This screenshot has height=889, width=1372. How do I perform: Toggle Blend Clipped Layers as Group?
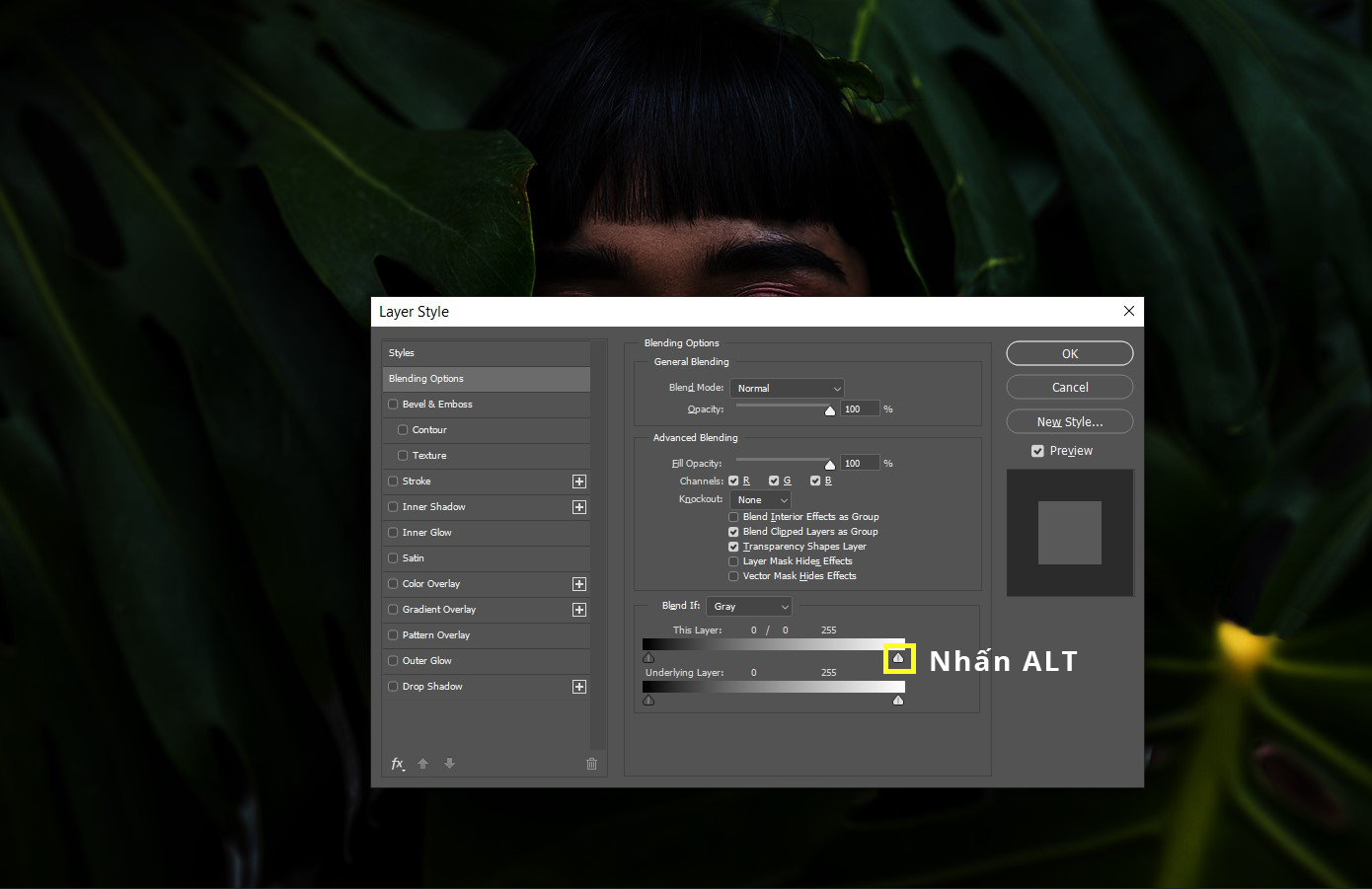733,532
